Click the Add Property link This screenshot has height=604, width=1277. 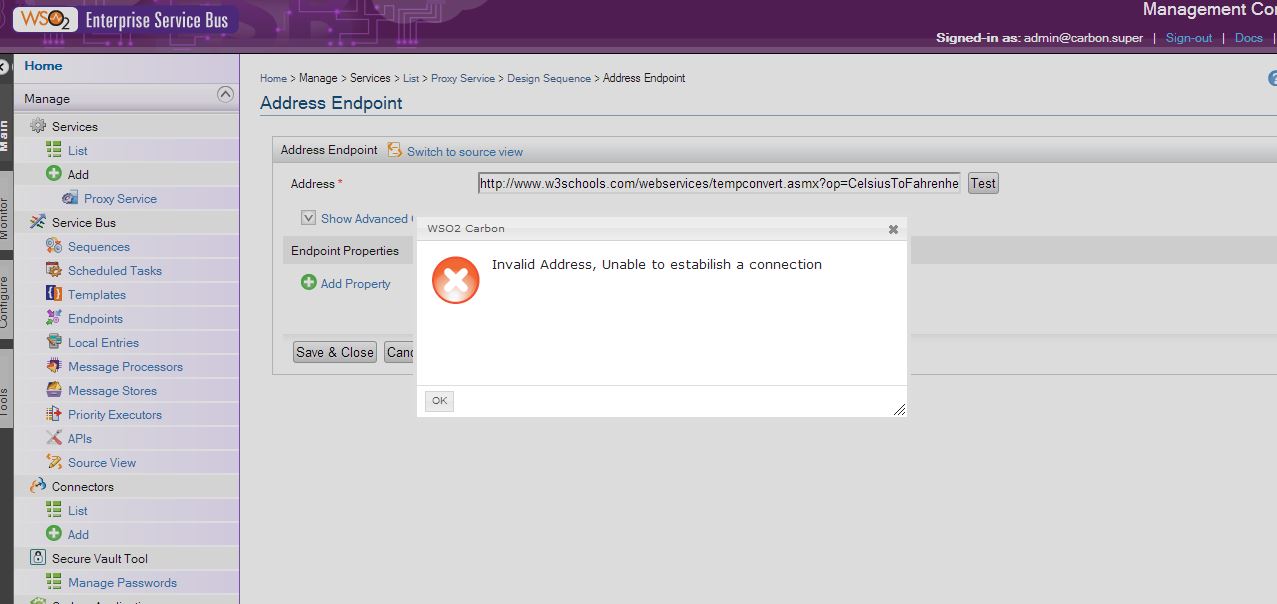point(355,284)
